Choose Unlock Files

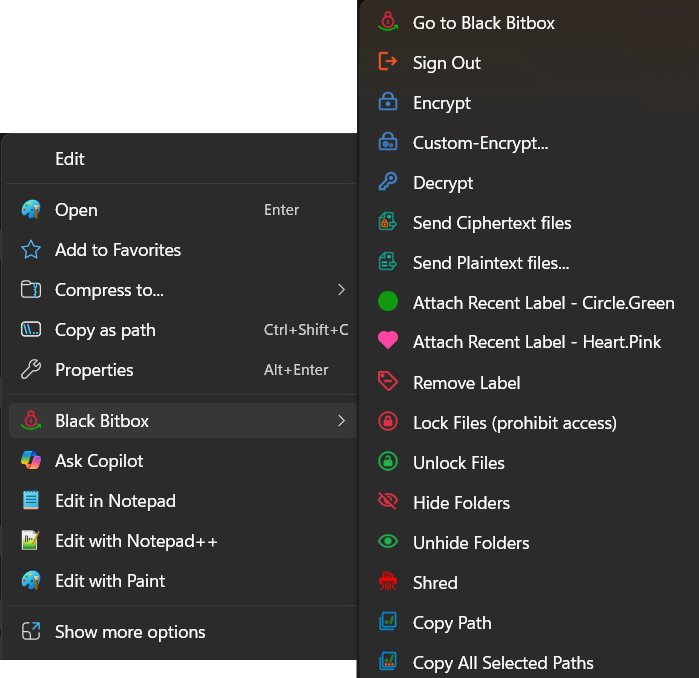click(459, 463)
